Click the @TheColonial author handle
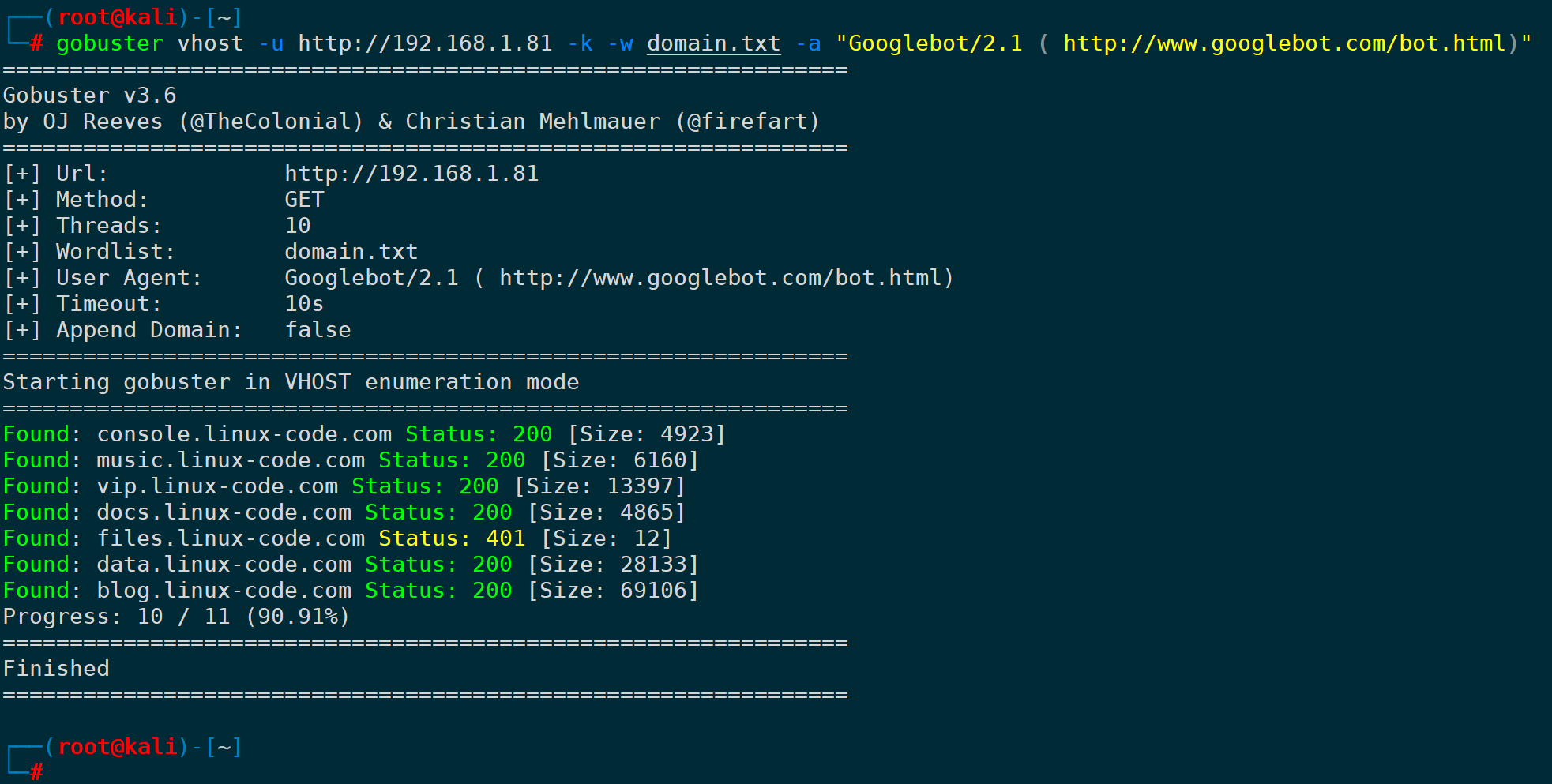This screenshot has height=784, width=1552. pos(276,122)
